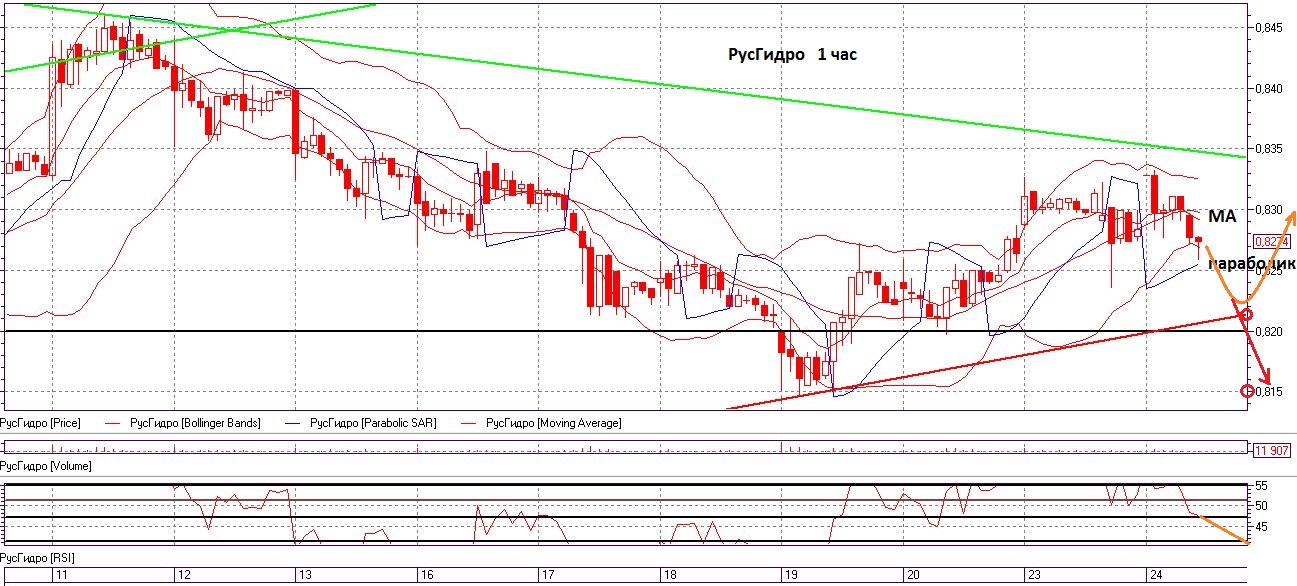Viewport: 1297px width, 586px height.
Task: Select the РусГидро [Parabolic SAR] legend label
Action: [374, 424]
